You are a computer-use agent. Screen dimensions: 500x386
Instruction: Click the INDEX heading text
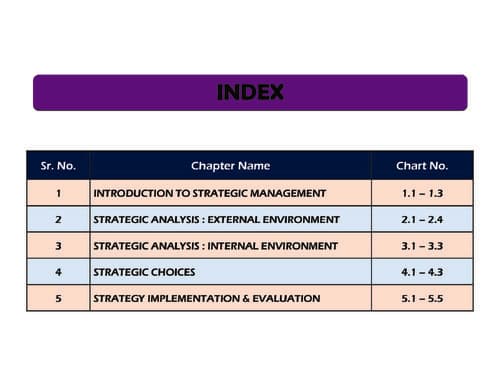click(250, 92)
